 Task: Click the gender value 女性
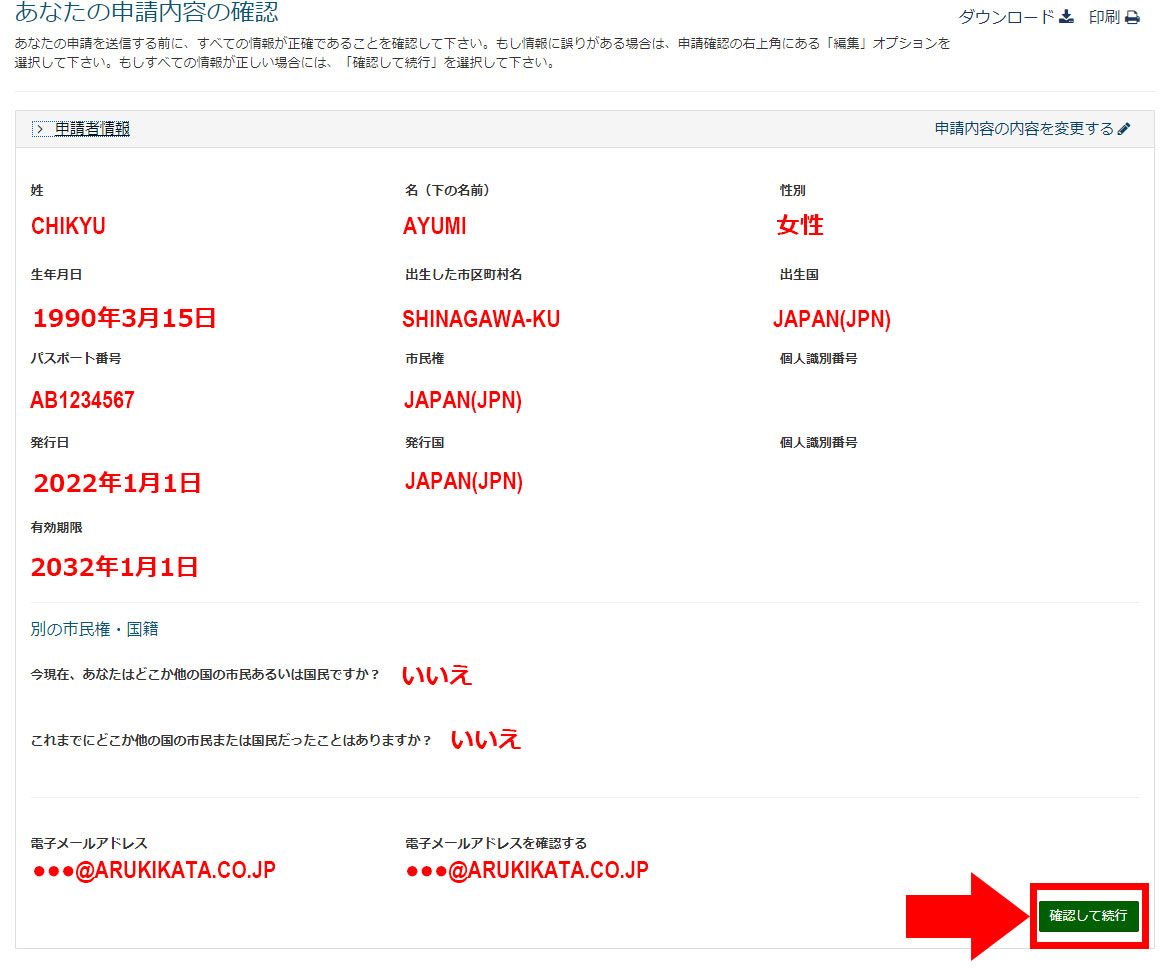800,226
